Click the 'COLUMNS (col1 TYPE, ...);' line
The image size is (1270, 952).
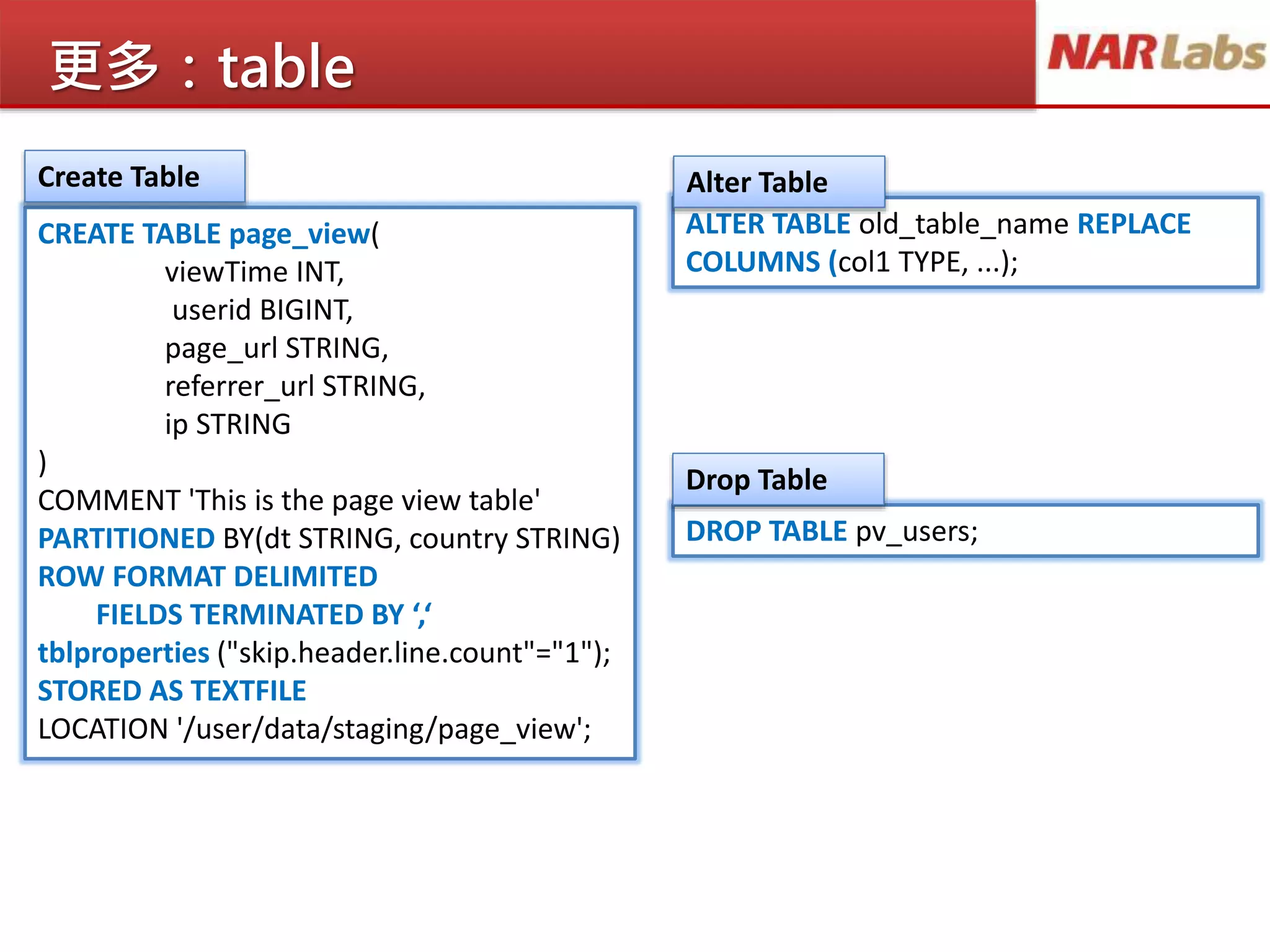(852, 262)
